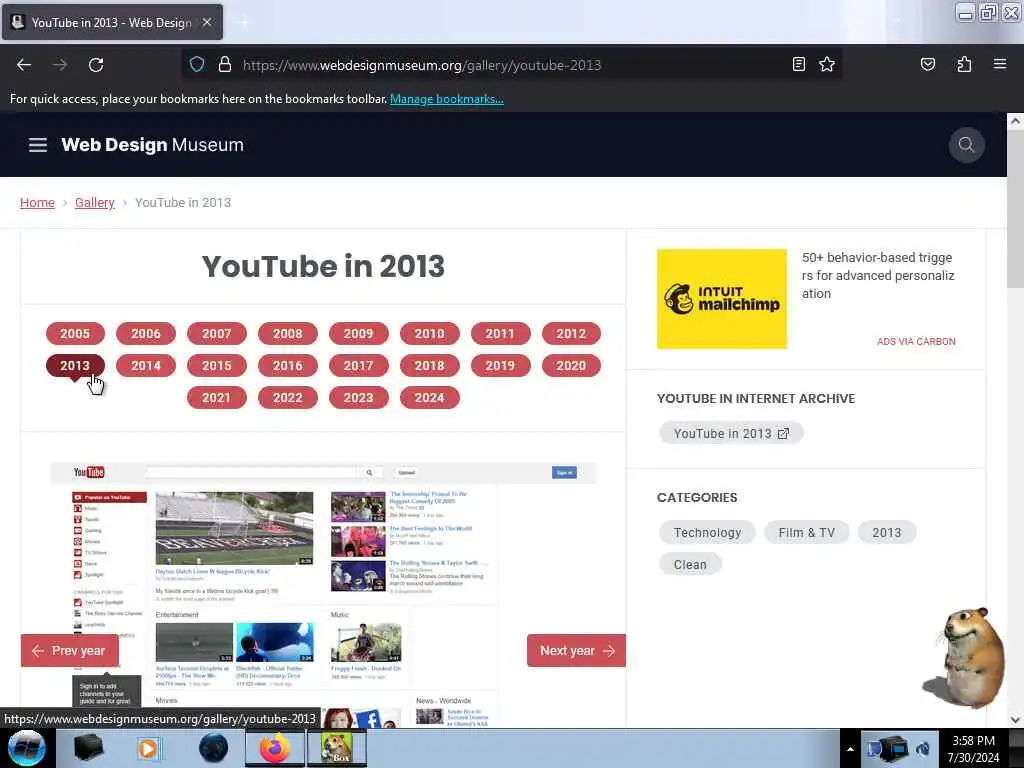Image resolution: width=1024 pixels, height=768 pixels.
Task: Click the Web Design Museum logo
Action: click(152, 145)
